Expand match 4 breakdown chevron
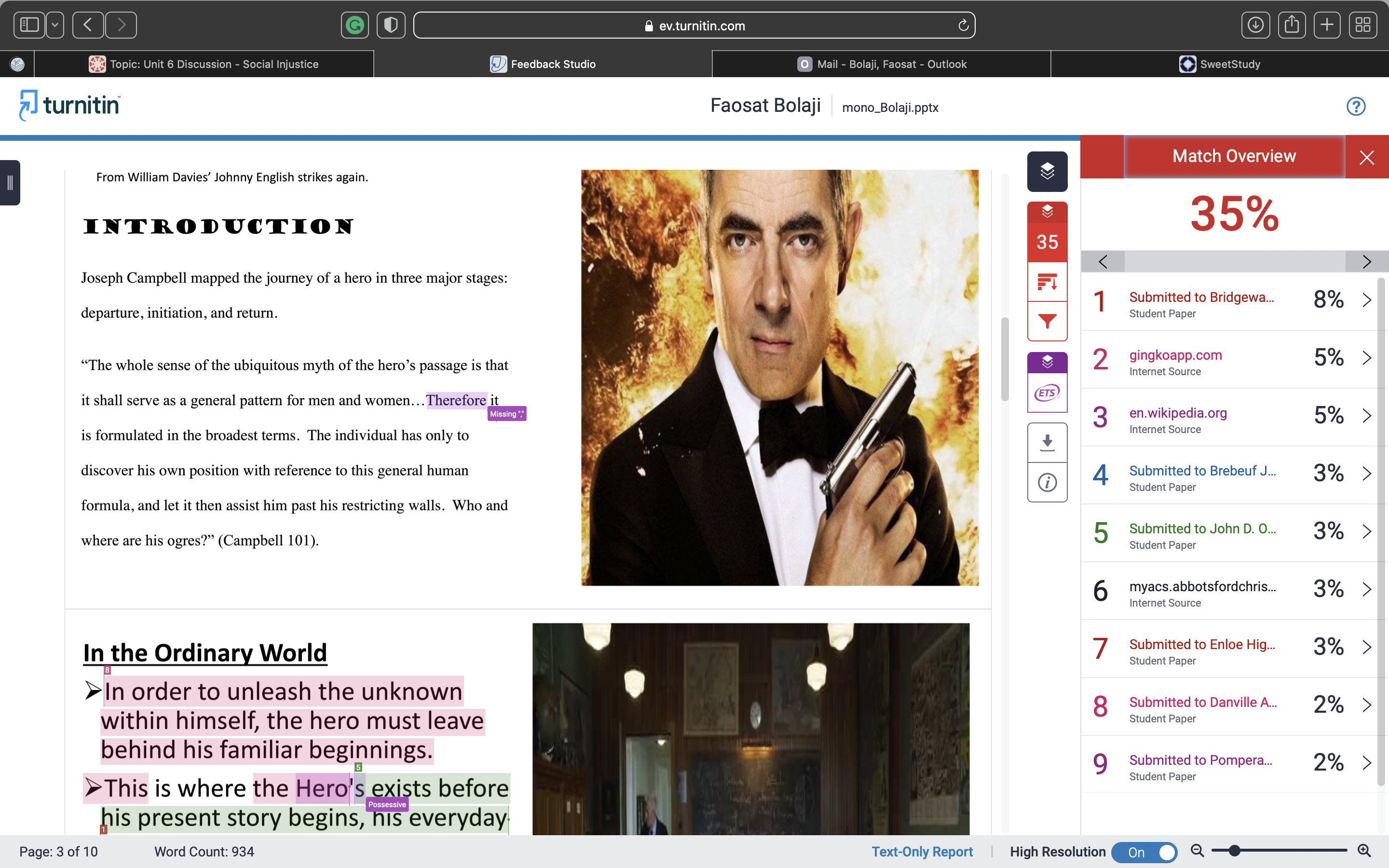Image resolution: width=1389 pixels, height=868 pixels. pos(1367,474)
